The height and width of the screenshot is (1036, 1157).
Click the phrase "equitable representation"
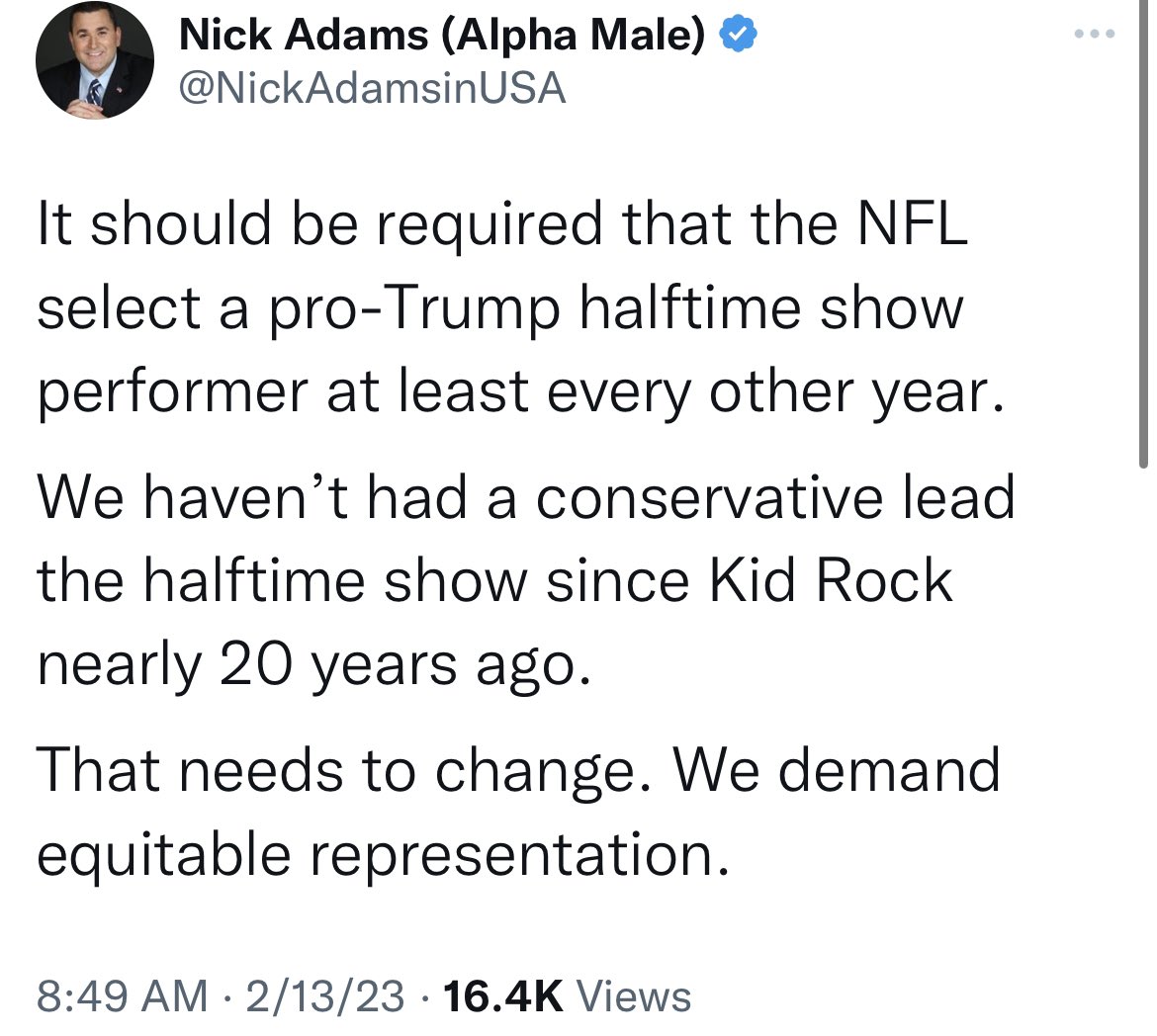(x=383, y=854)
